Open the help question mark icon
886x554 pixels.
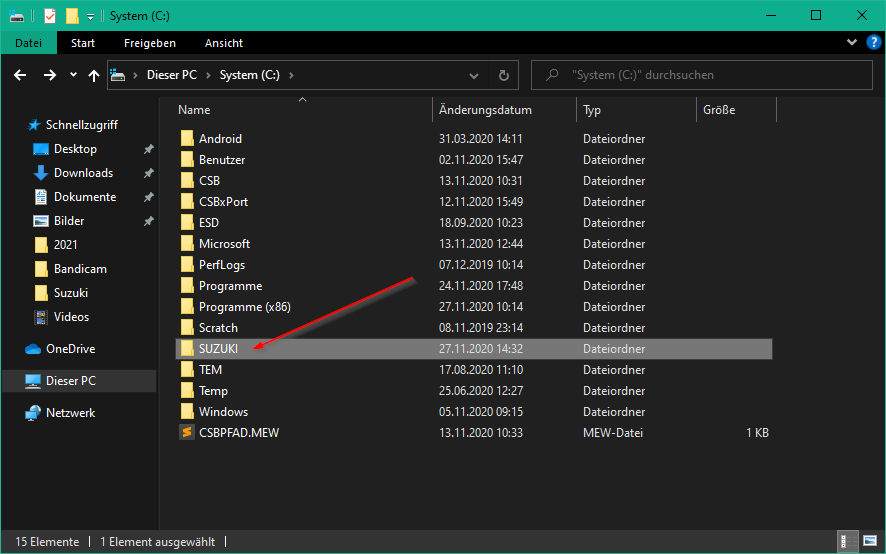(x=874, y=42)
